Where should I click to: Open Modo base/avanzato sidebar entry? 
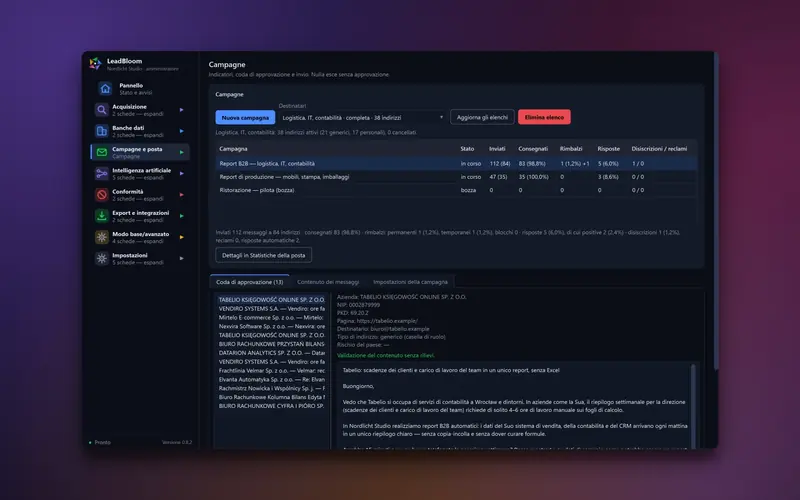(140, 237)
